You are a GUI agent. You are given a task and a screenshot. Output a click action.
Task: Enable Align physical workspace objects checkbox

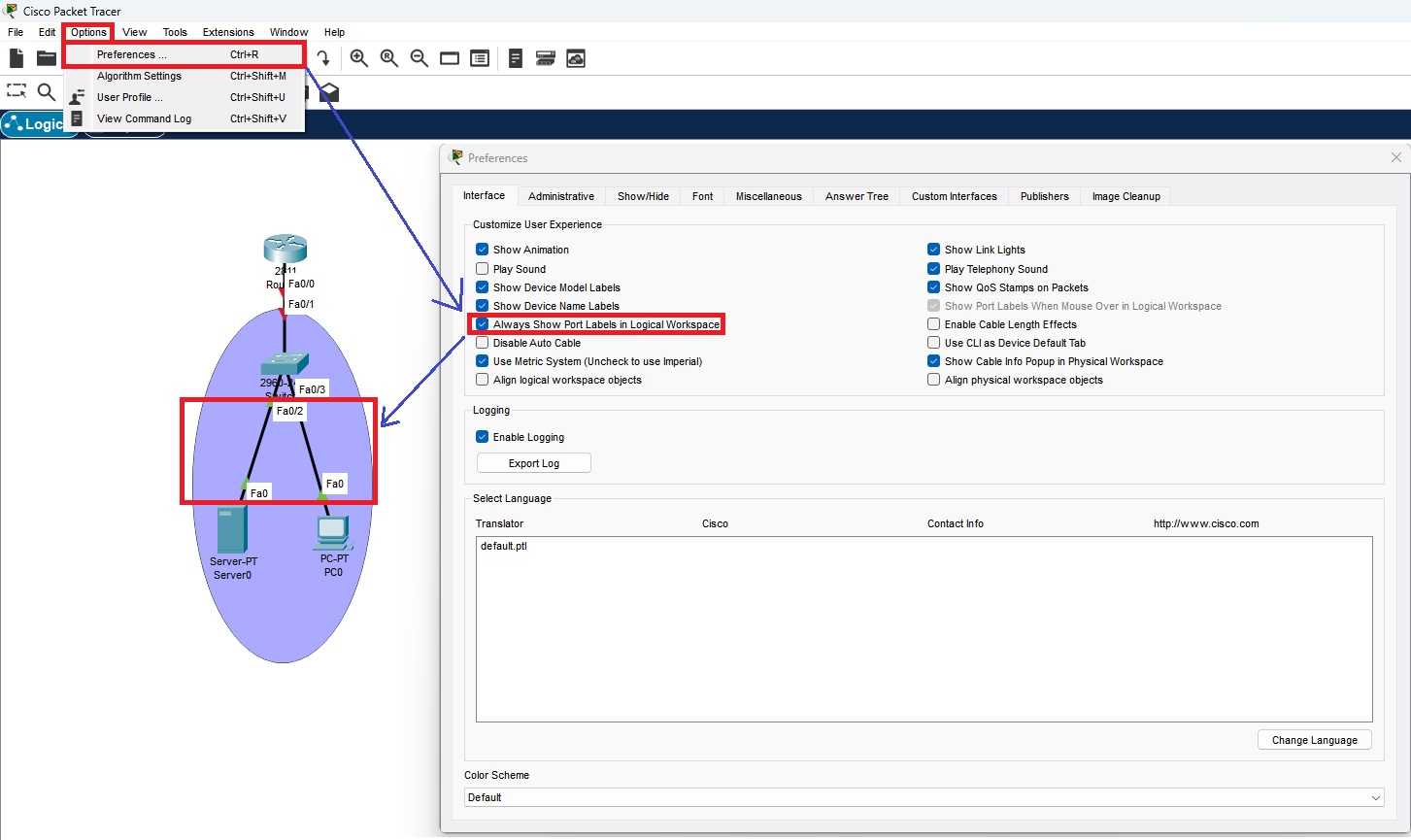click(x=934, y=380)
